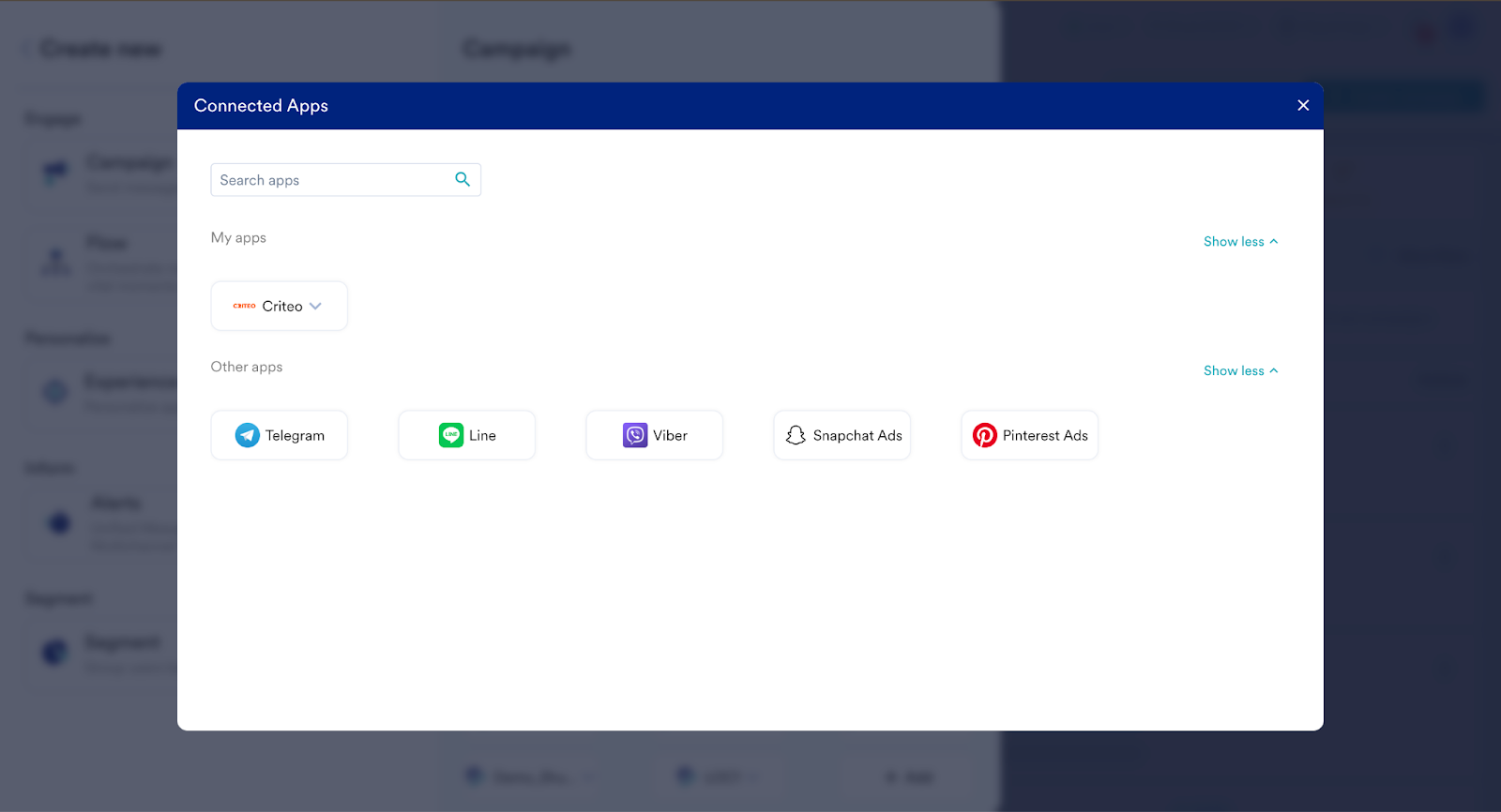Click the green Line app icon
The image size is (1501, 812).
coord(451,435)
